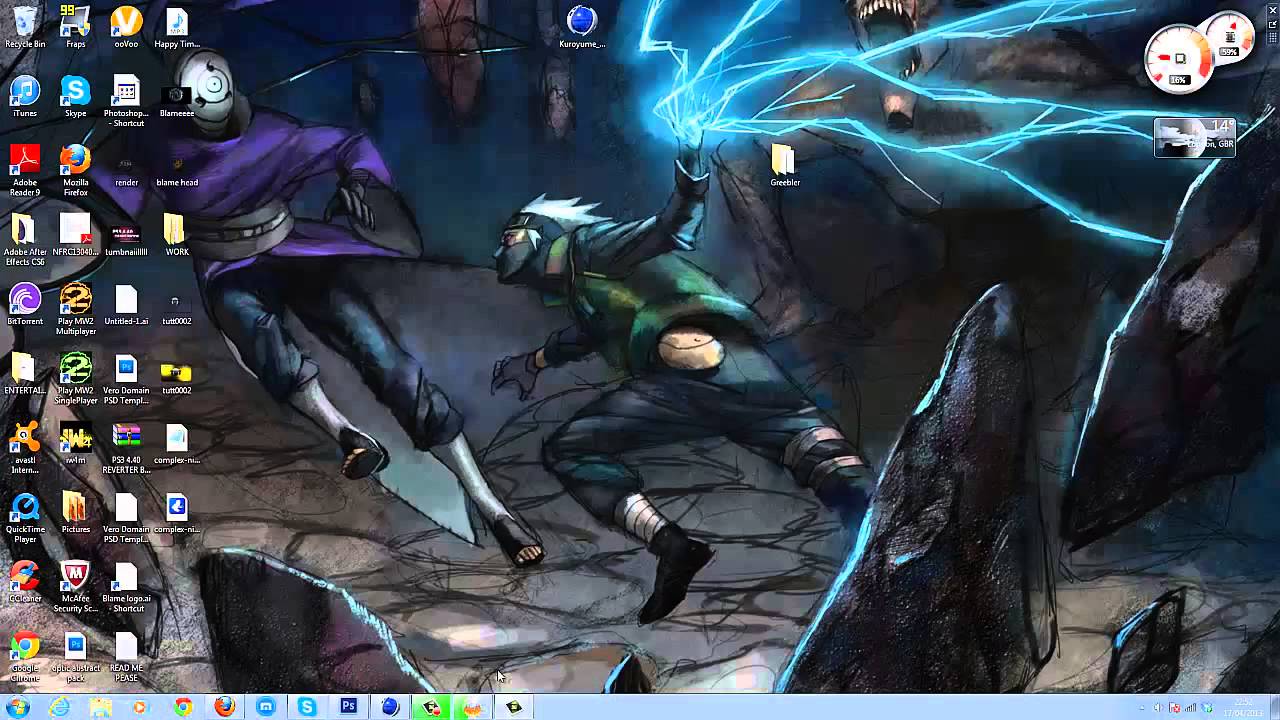Switch to Photoshop in the taskbar
The height and width of the screenshot is (720, 1280).
pos(348,707)
